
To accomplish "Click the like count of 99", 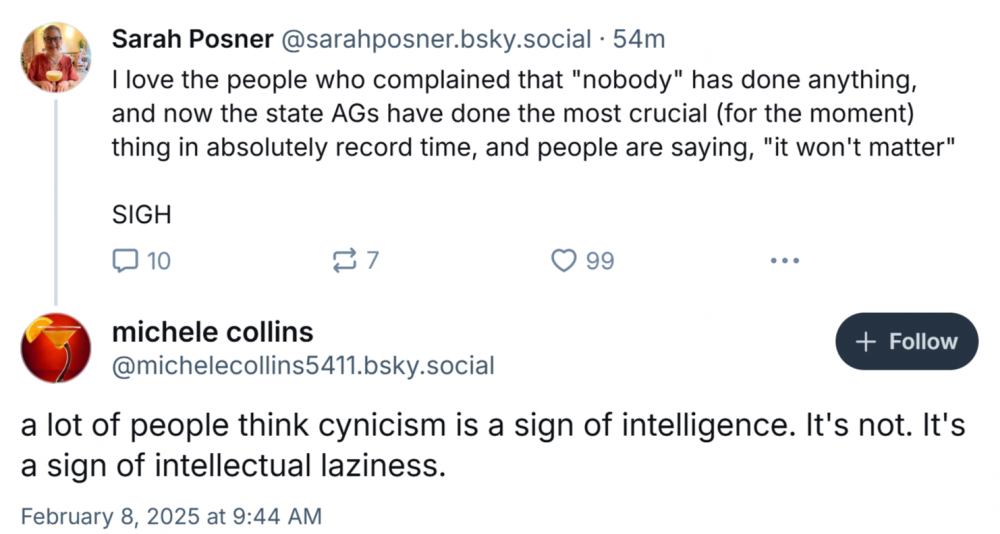I will click(600, 261).
